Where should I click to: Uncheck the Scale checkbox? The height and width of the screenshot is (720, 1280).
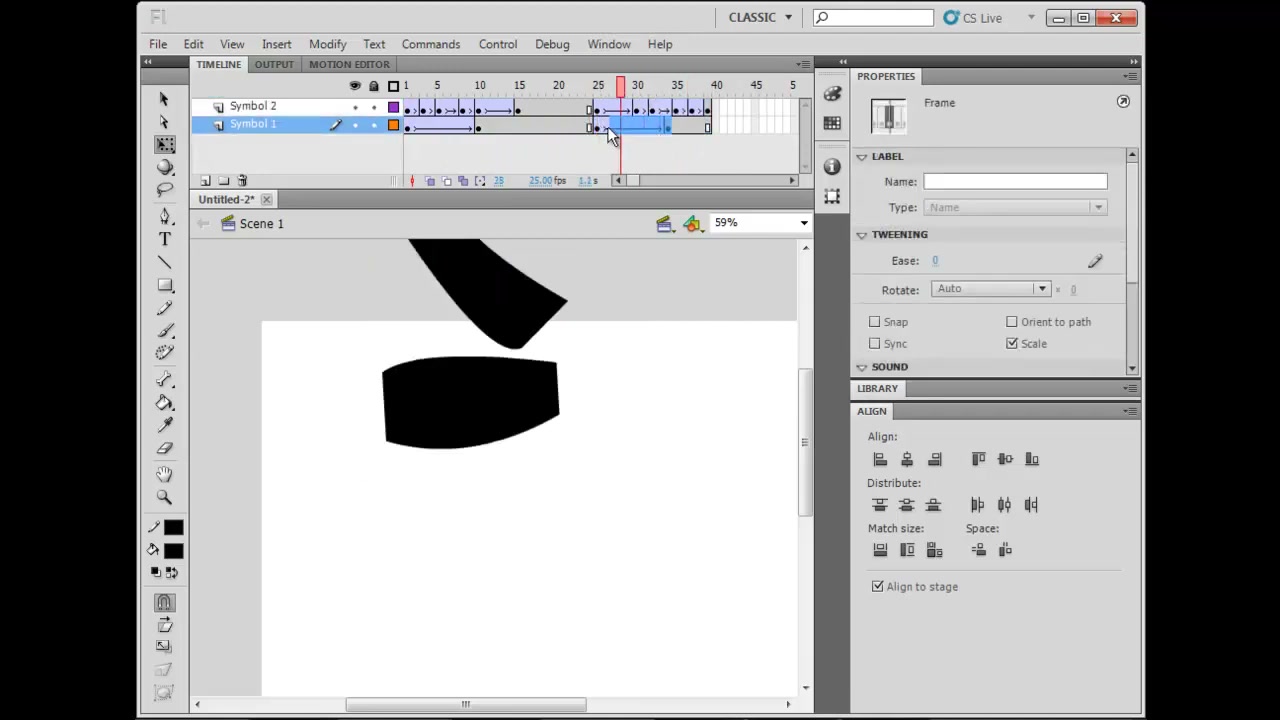(x=1012, y=344)
